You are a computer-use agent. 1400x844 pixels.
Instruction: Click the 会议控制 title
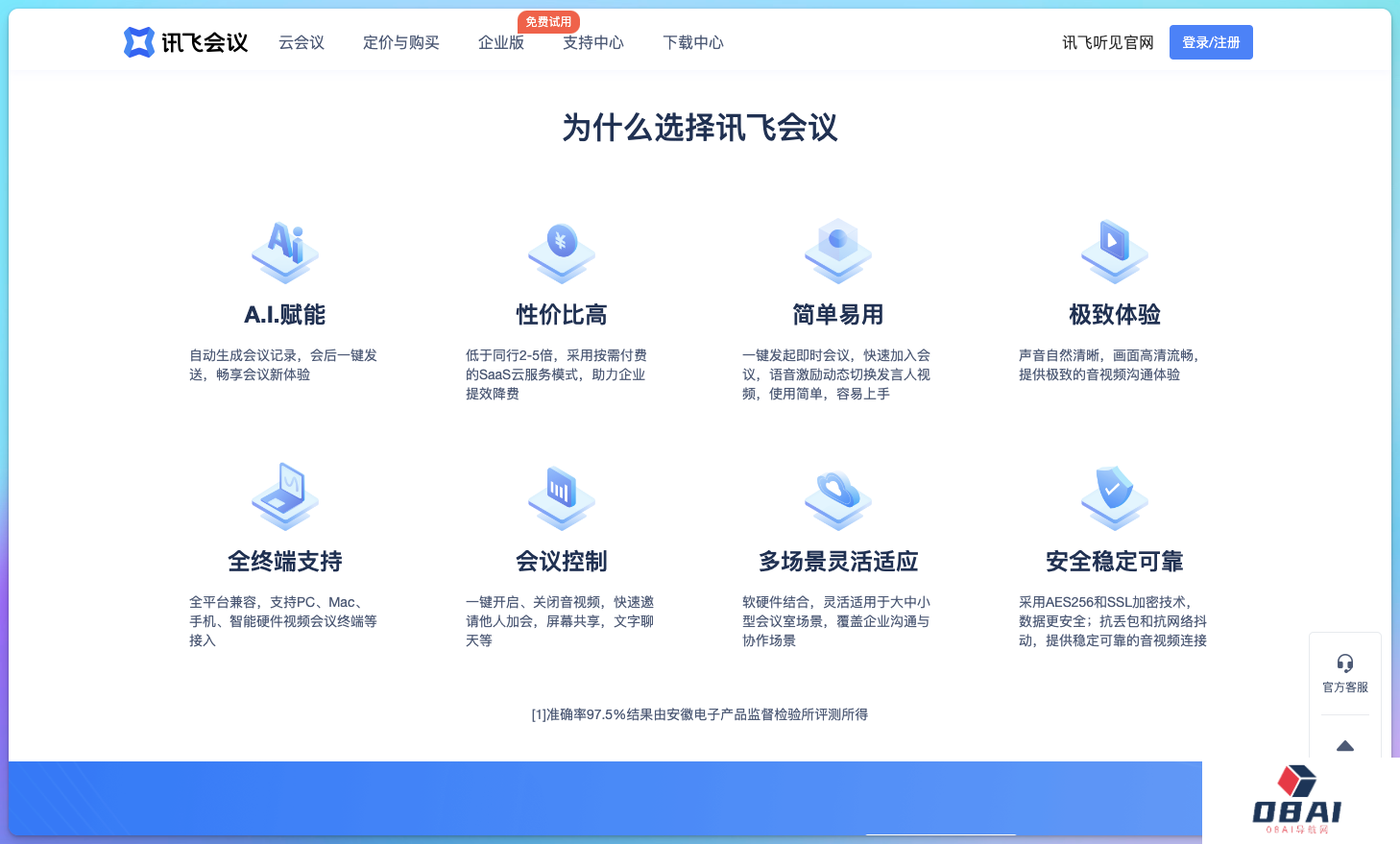tap(562, 562)
